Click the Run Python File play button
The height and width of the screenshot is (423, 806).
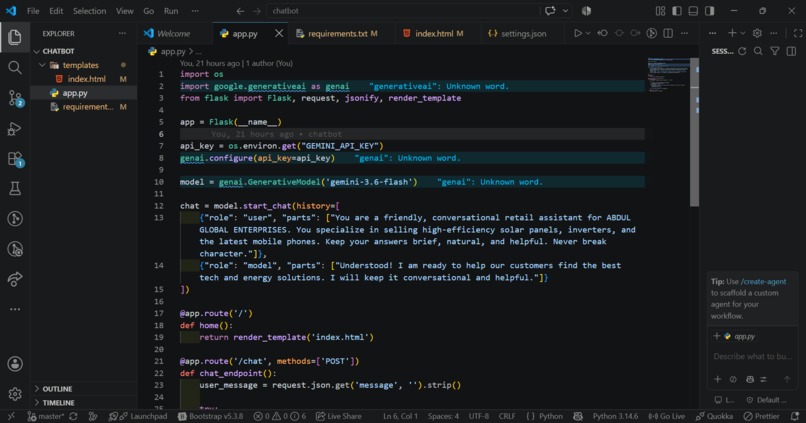coord(577,33)
